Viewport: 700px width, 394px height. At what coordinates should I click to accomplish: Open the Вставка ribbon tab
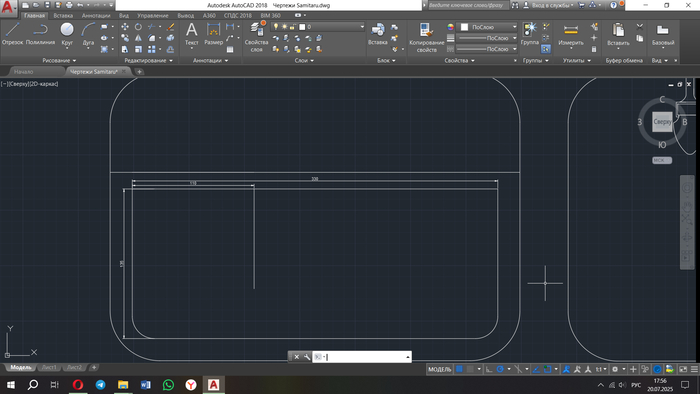[x=63, y=16]
